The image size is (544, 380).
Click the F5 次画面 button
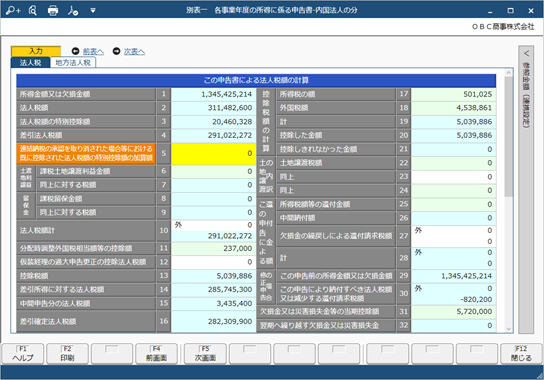click(205, 354)
